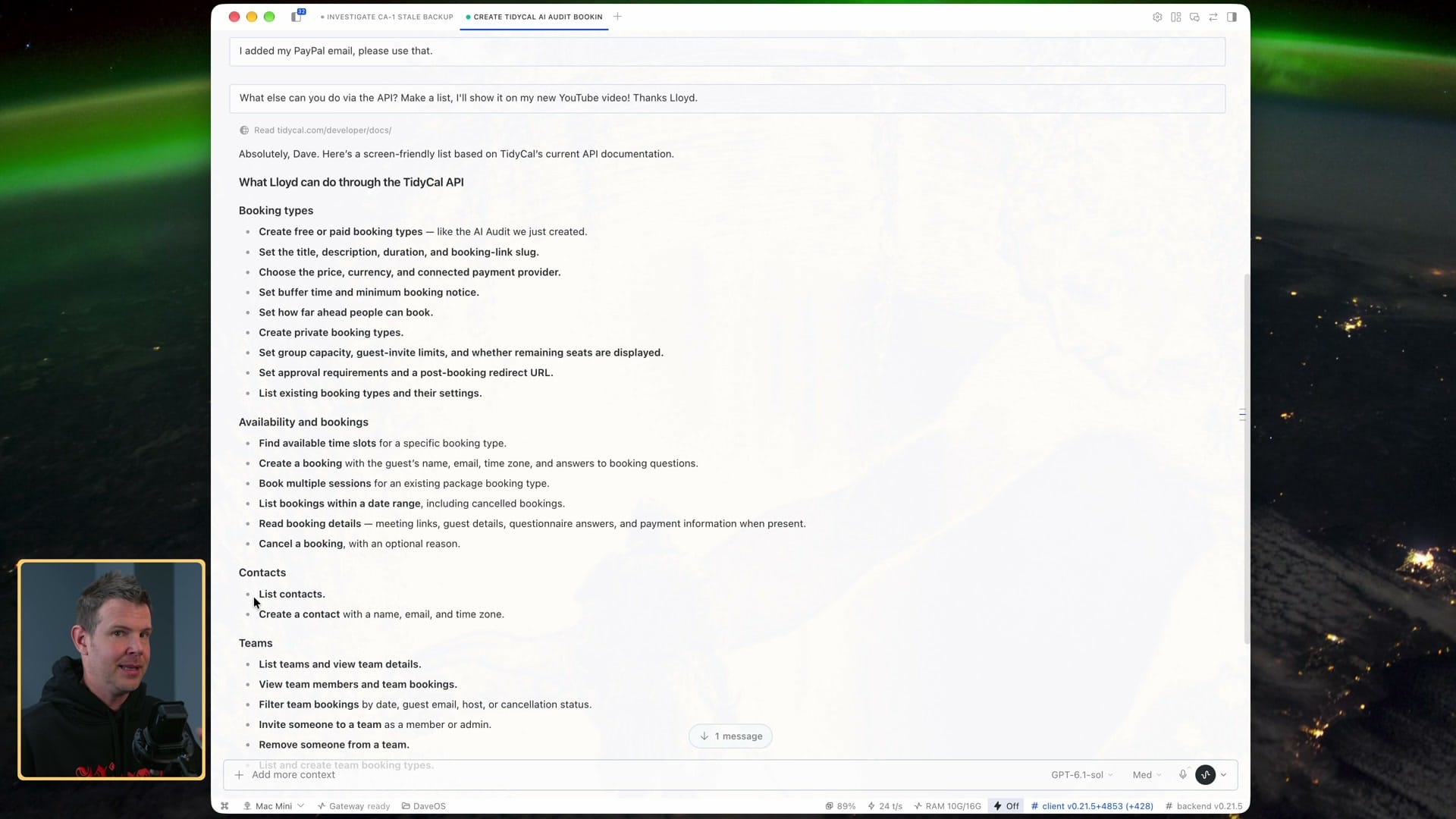Click the plus icon beside Add more context
1456x819 pixels.
[239, 775]
